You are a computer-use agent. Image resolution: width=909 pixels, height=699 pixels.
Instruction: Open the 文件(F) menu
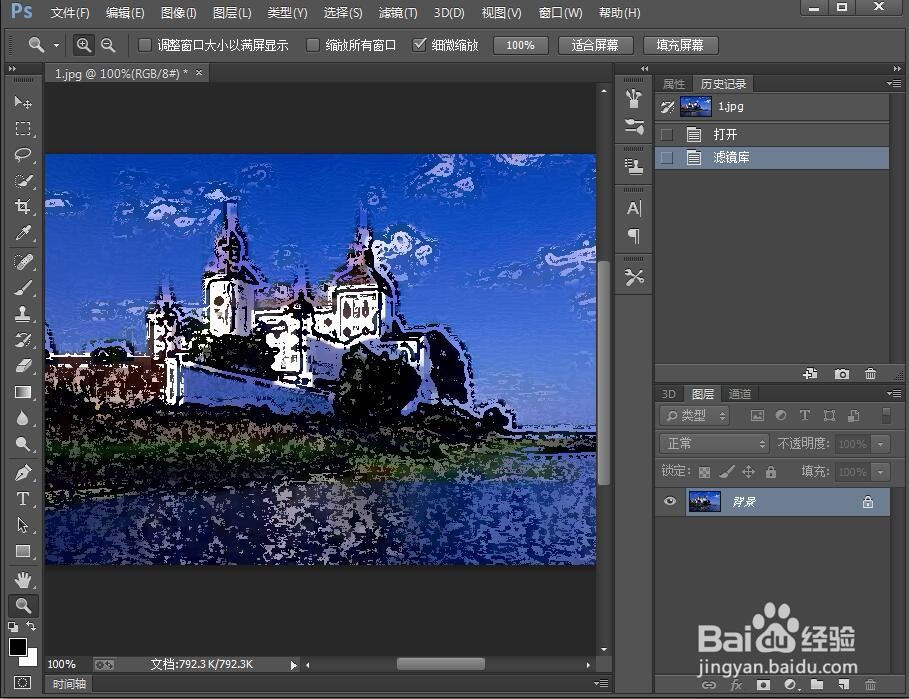tap(70, 12)
